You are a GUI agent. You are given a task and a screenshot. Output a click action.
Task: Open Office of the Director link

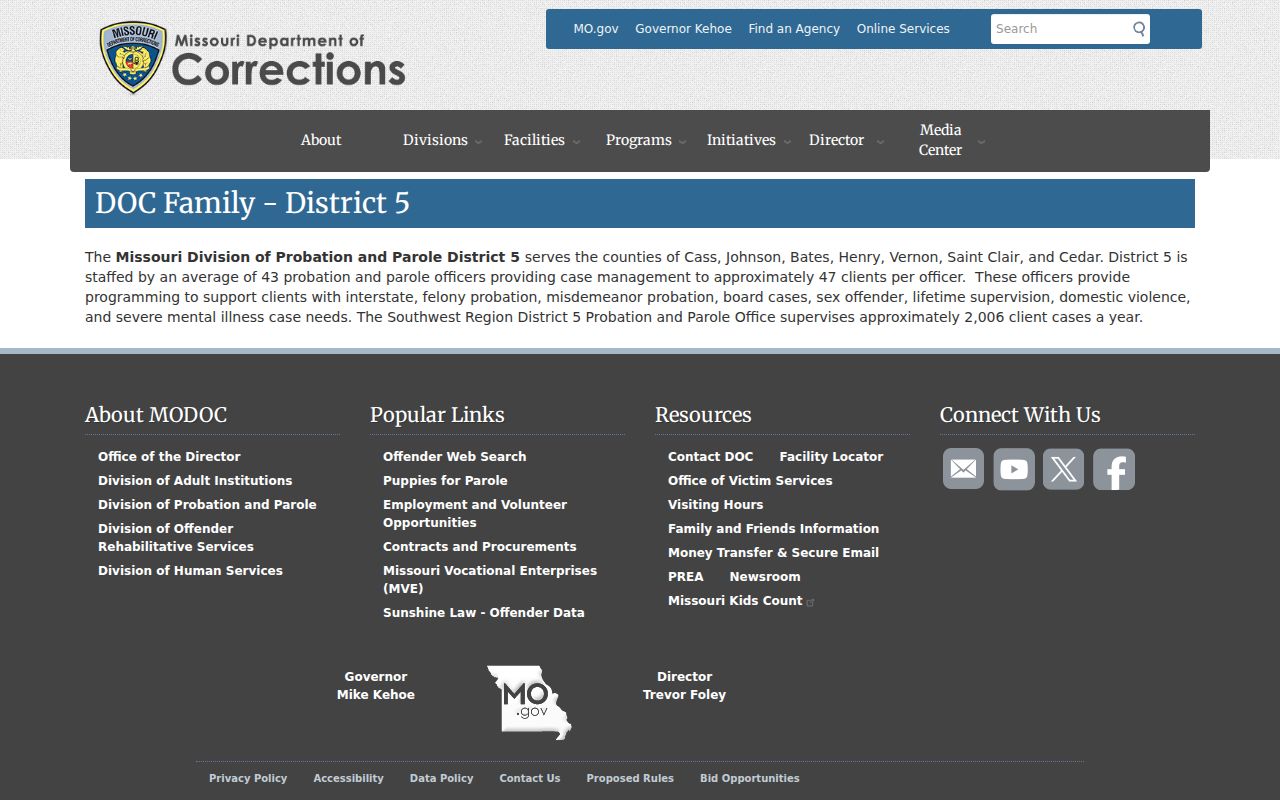tap(169, 456)
